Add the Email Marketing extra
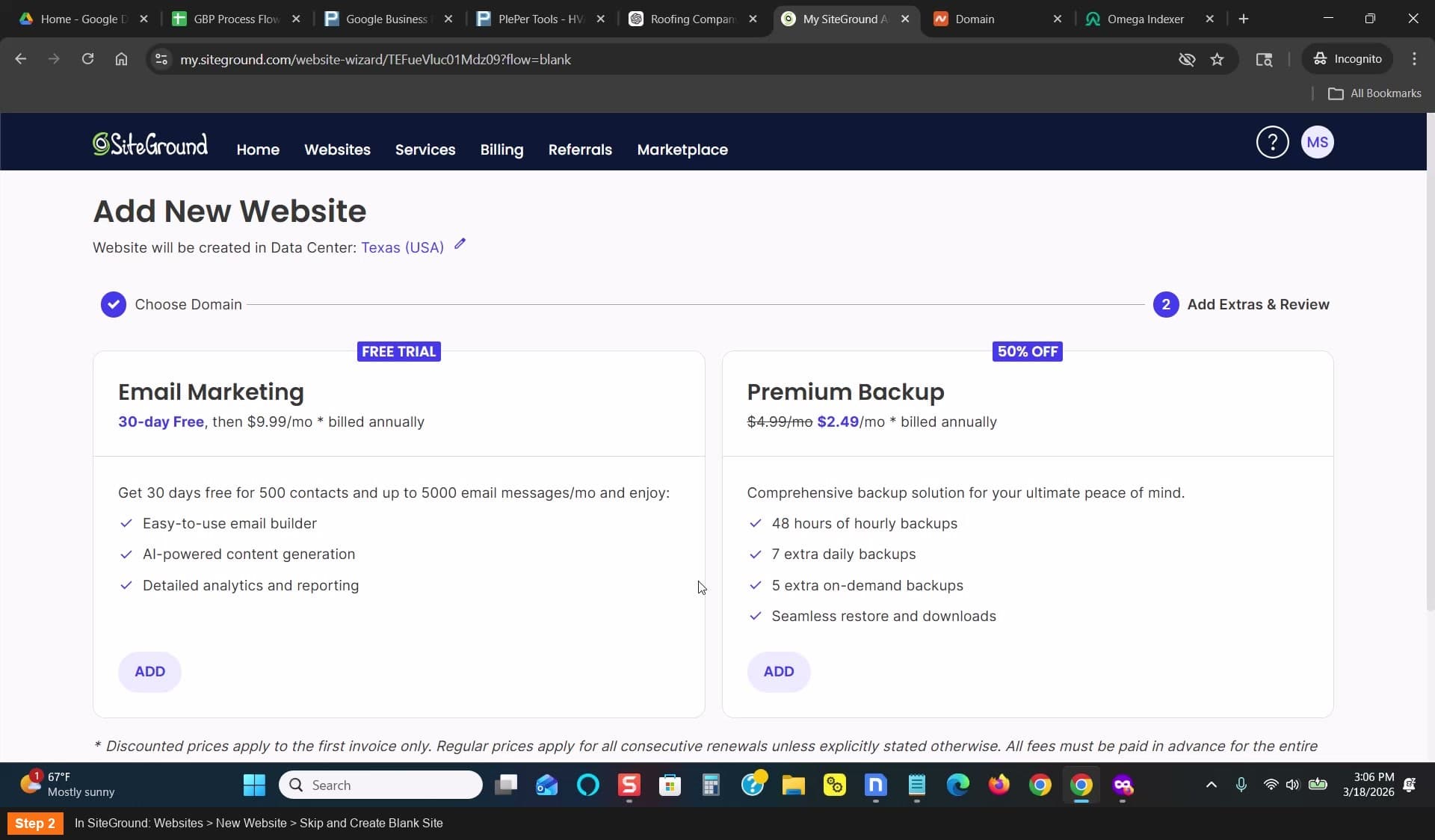This screenshot has width=1435, height=840. pos(149,671)
